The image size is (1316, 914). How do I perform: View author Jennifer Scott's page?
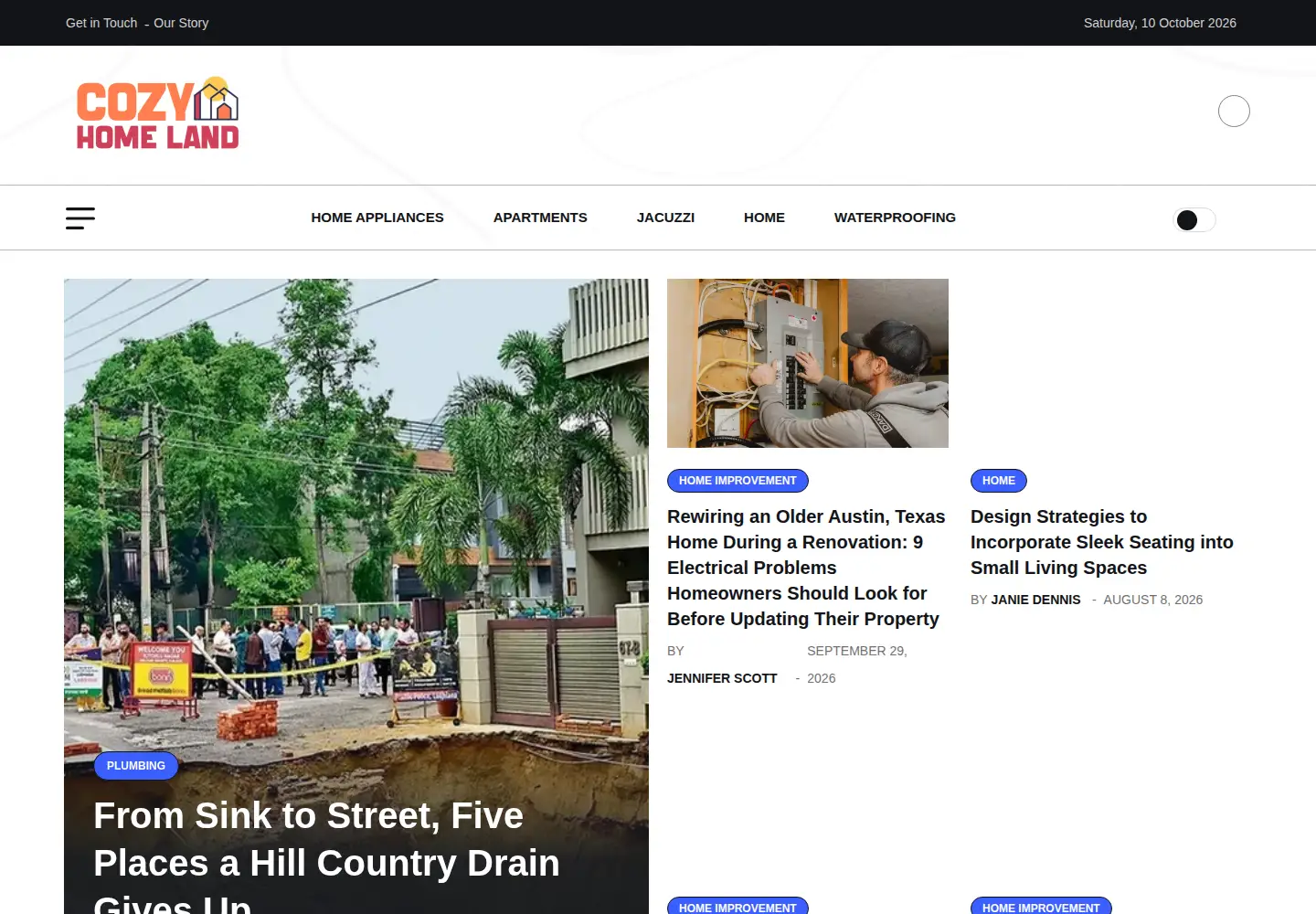pyautogui.click(x=722, y=678)
